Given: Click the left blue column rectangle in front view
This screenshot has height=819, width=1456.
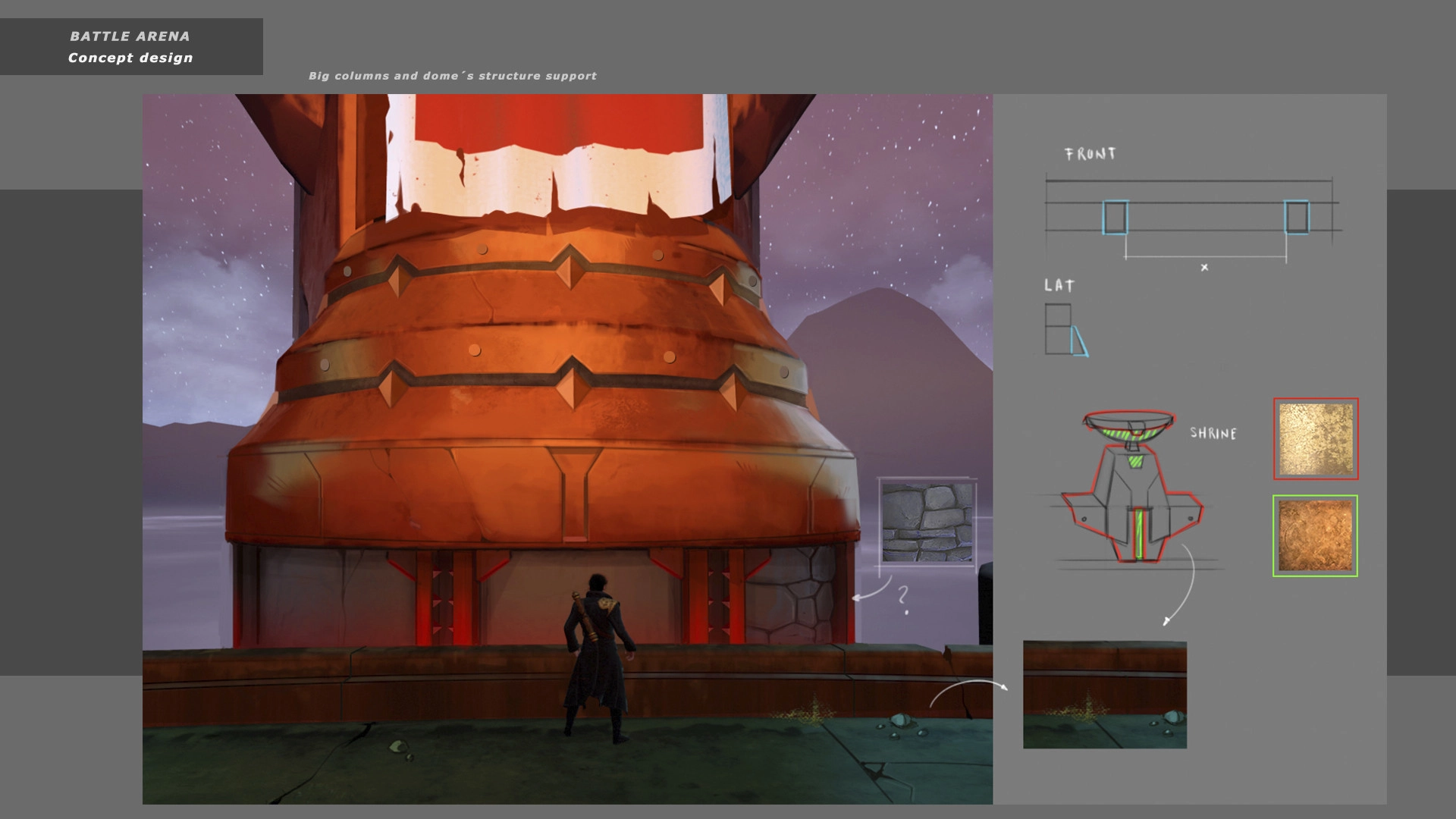Looking at the screenshot, I should 1115,217.
